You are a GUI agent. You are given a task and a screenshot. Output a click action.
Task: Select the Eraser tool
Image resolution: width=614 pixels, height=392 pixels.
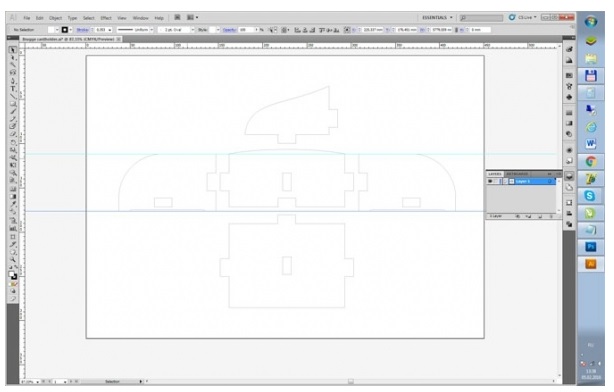click(x=13, y=134)
